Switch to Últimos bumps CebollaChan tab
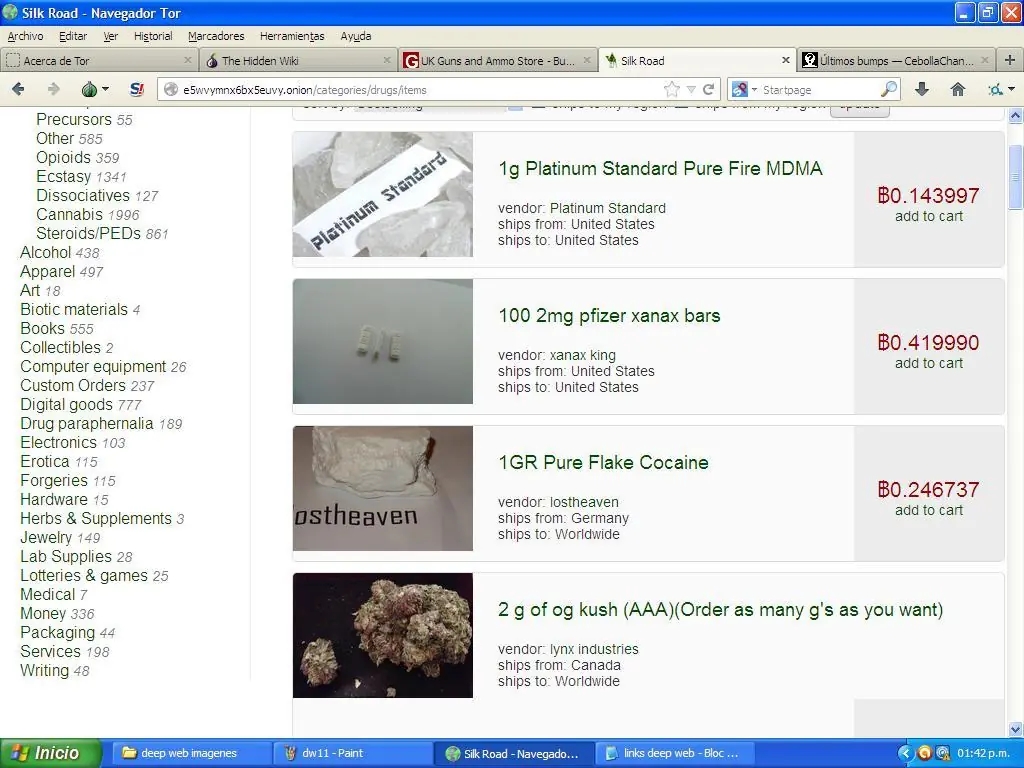1024x768 pixels. pyautogui.click(x=896, y=60)
